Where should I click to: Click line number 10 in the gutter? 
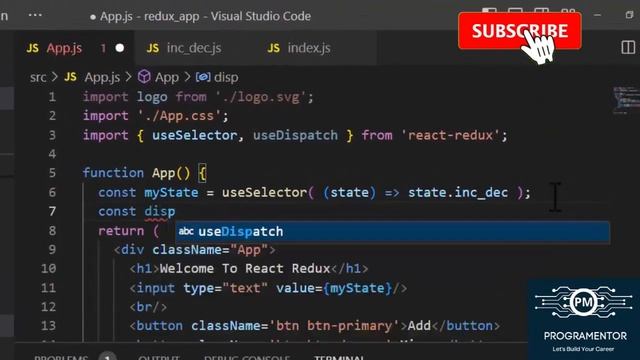[x=48, y=268]
